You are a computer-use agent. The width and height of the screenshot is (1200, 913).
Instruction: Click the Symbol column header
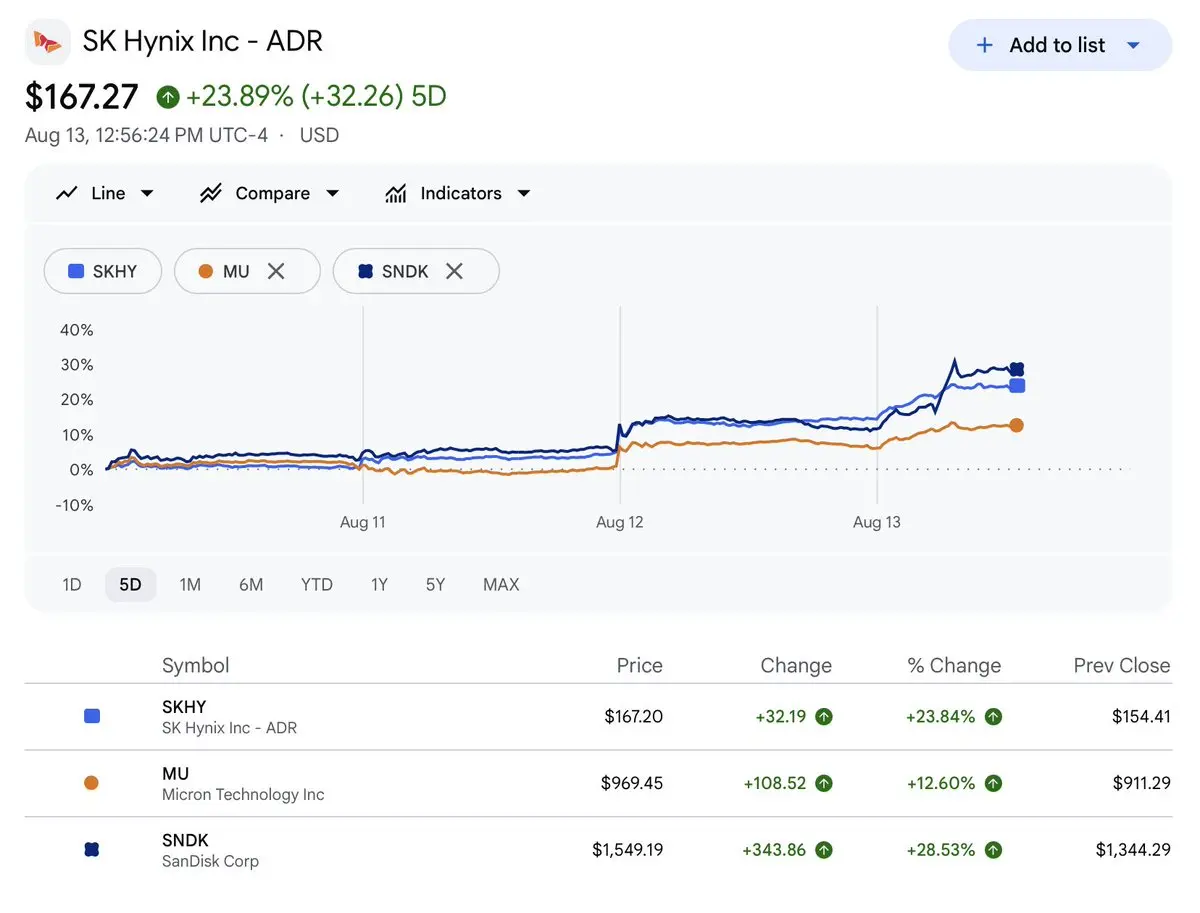click(196, 666)
